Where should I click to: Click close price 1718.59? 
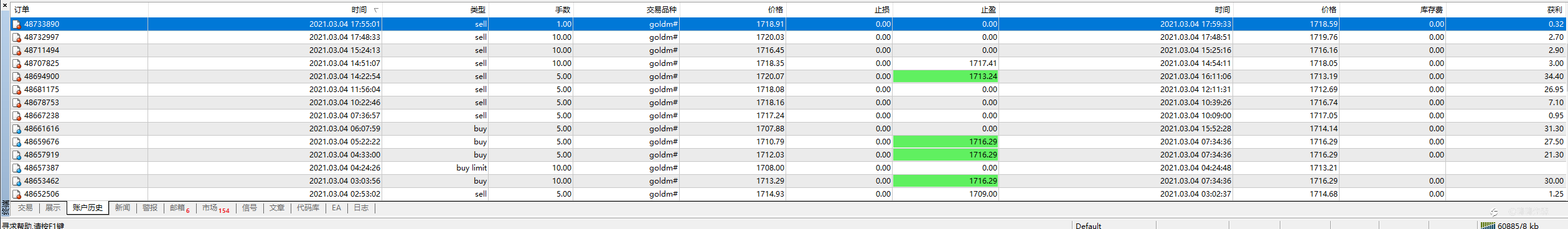pyautogui.click(x=1323, y=24)
